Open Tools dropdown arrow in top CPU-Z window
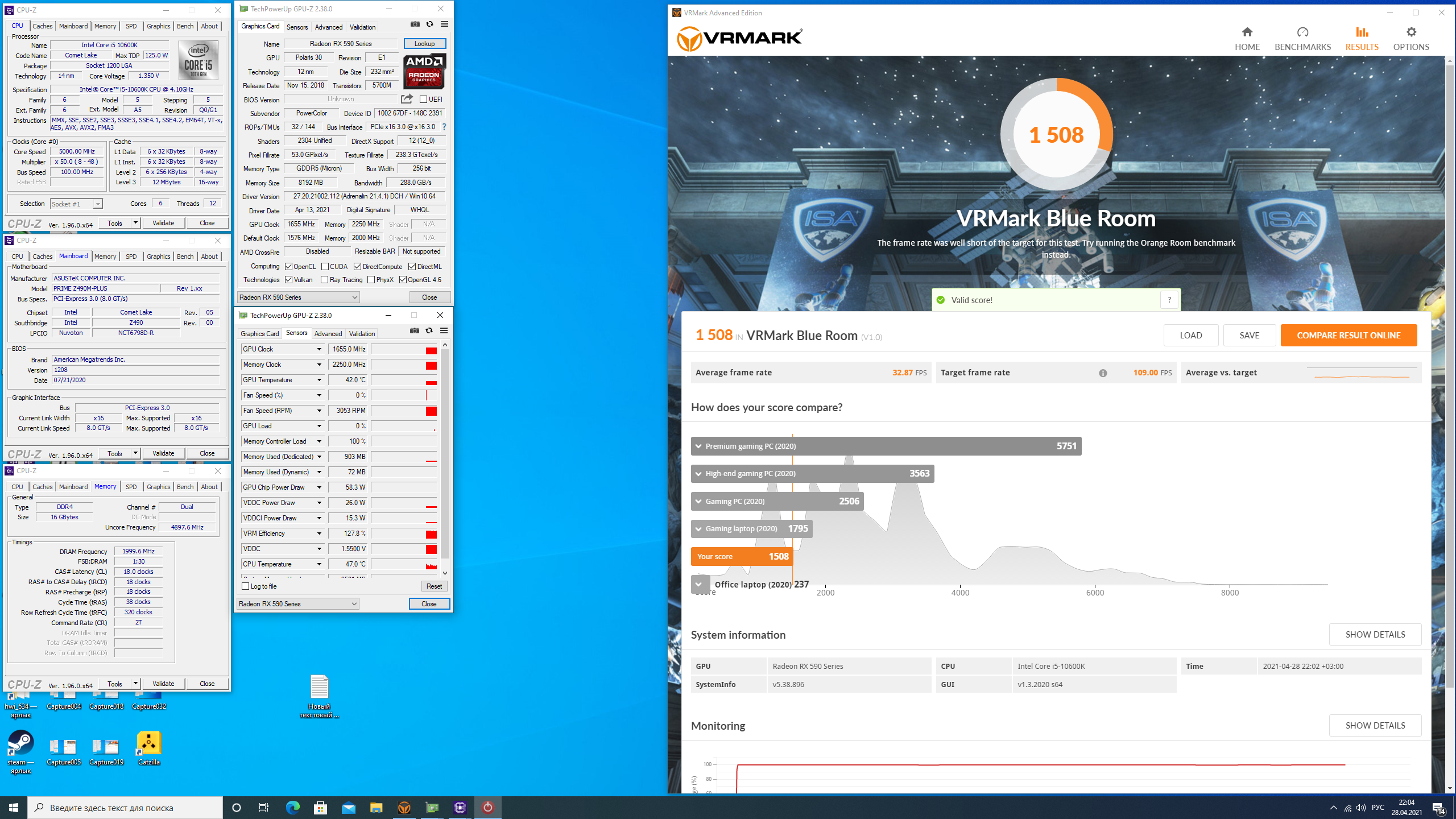 135,223
